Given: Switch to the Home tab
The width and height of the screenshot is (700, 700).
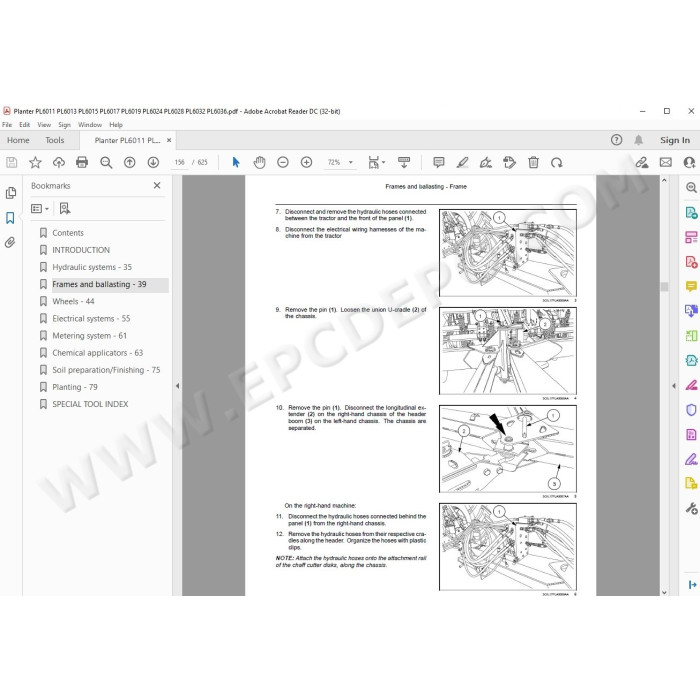Looking at the screenshot, I should pyautogui.click(x=18, y=140).
